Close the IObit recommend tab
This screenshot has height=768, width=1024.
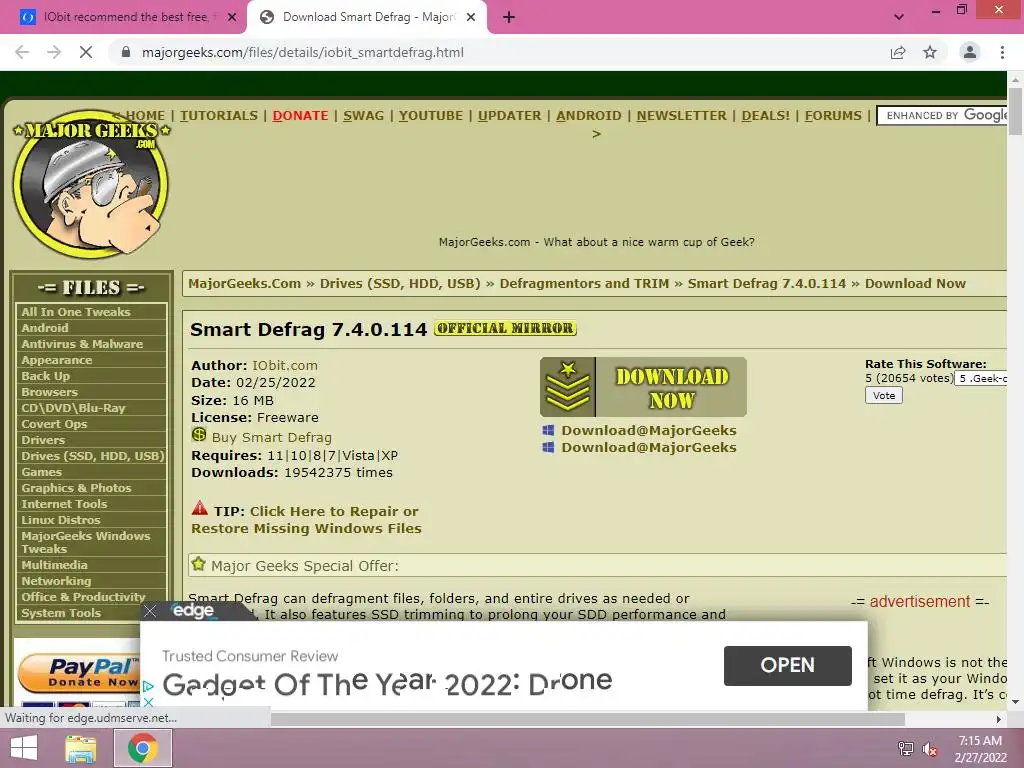(x=232, y=18)
